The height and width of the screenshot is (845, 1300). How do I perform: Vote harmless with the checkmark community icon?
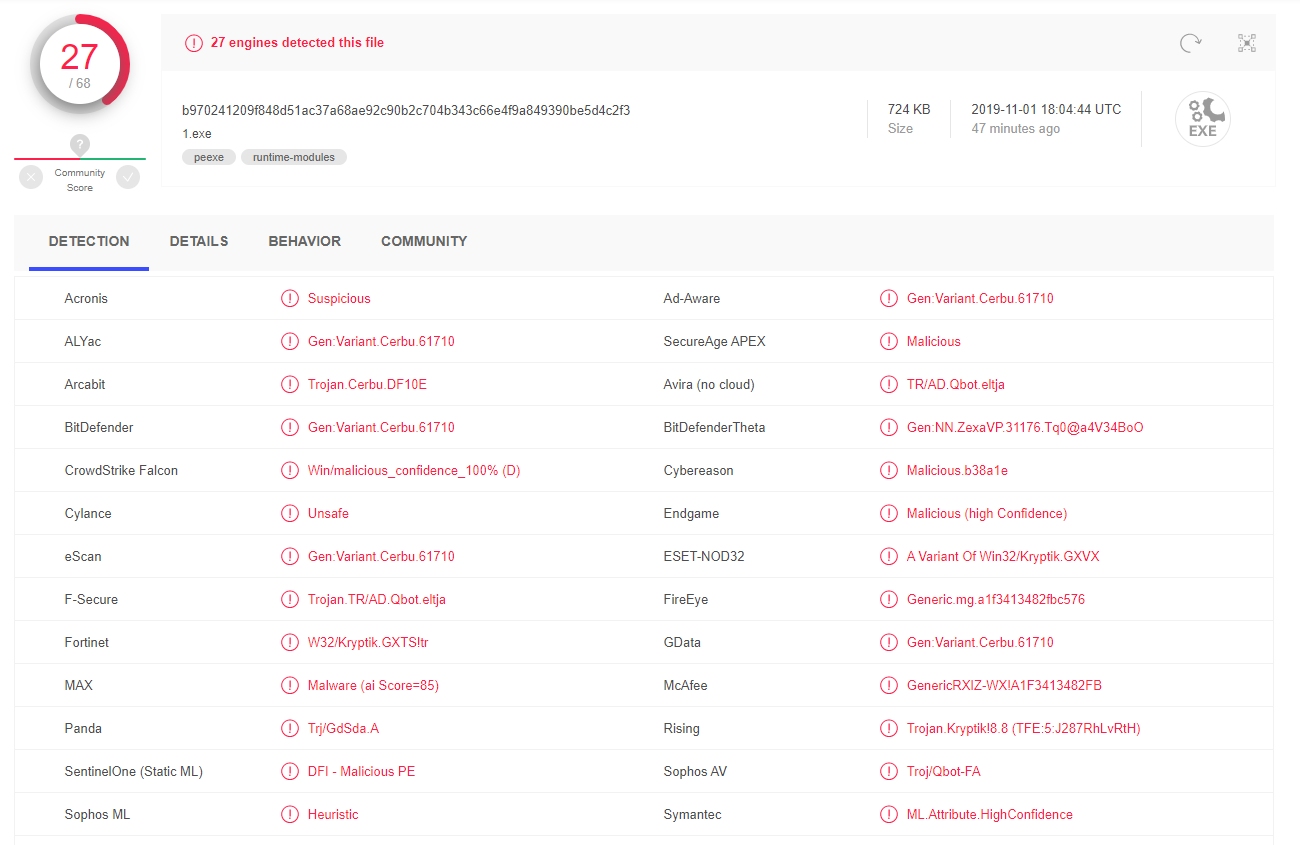(x=128, y=177)
